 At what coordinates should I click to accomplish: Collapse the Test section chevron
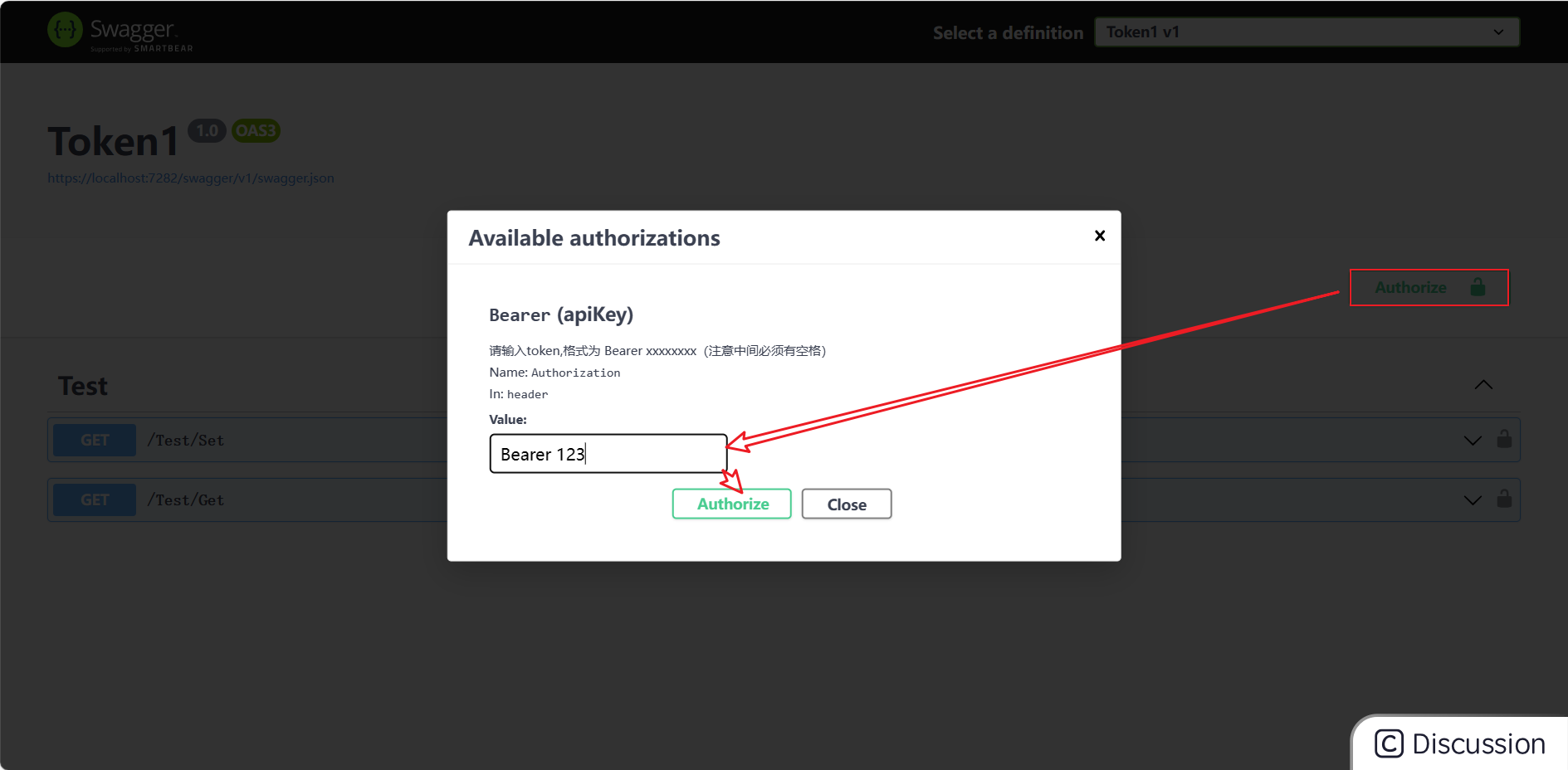click(x=1483, y=385)
